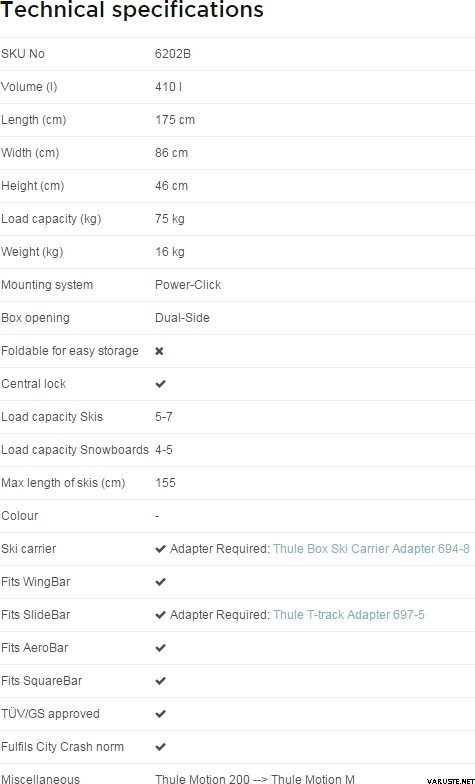This screenshot has width=475, height=784.
Task: Click the Central lock checkmark icon
Action: pyautogui.click(x=160, y=384)
